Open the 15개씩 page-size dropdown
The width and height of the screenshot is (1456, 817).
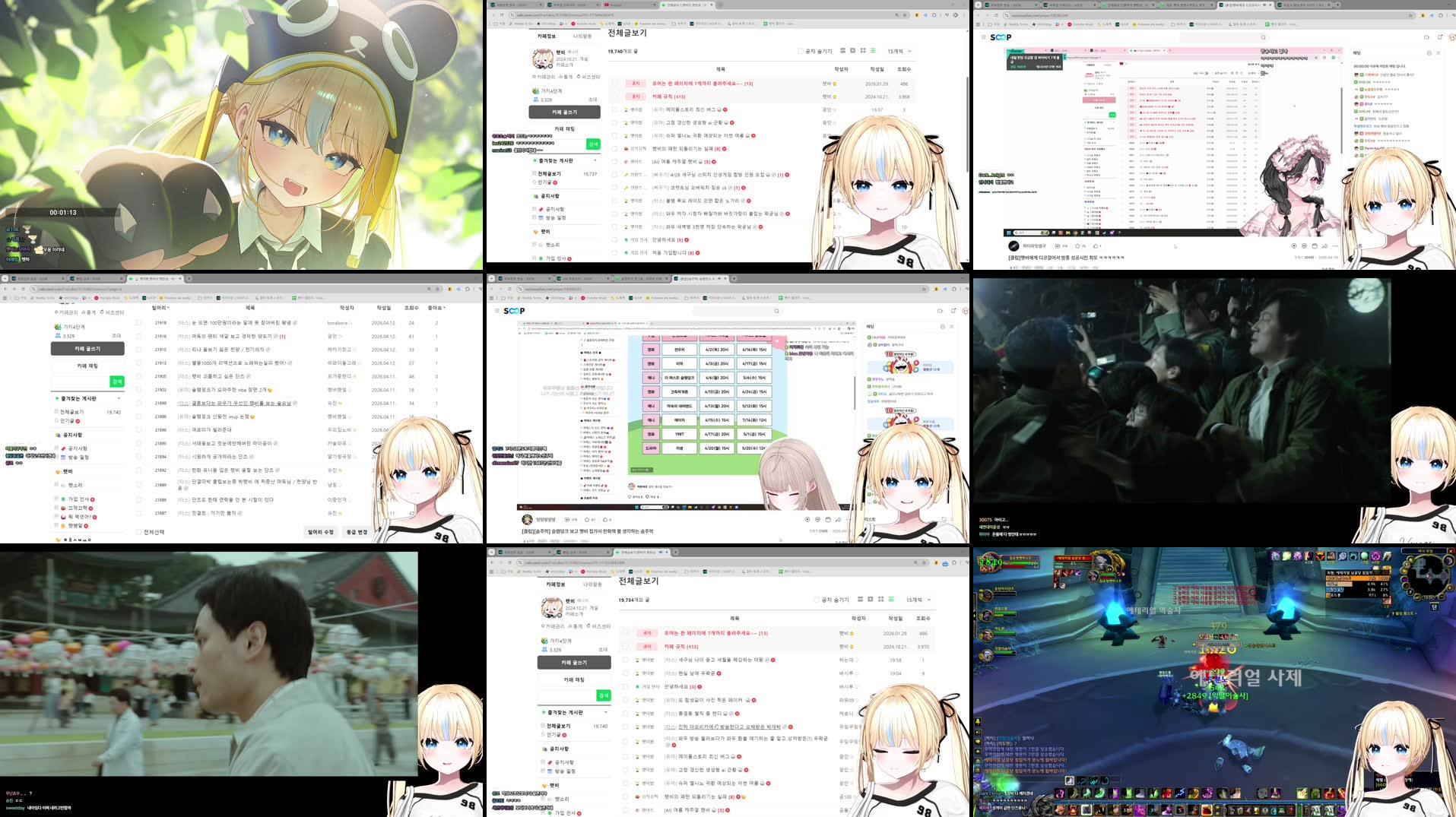897,51
